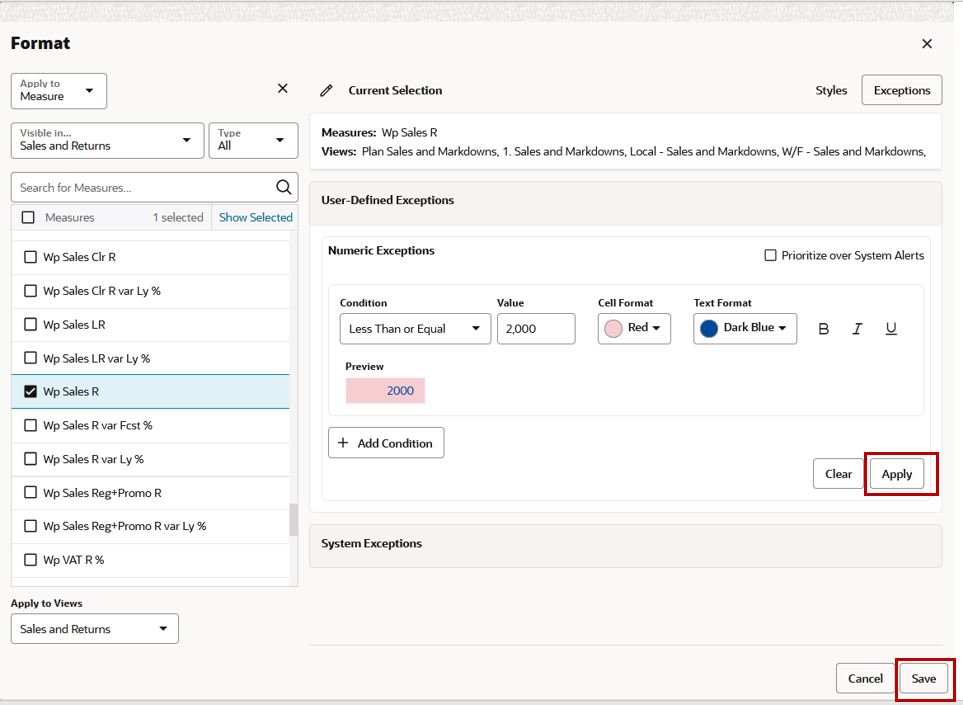This screenshot has height=705, width=963.
Task: Click the plus icon on Add Condition
Action: (343, 443)
